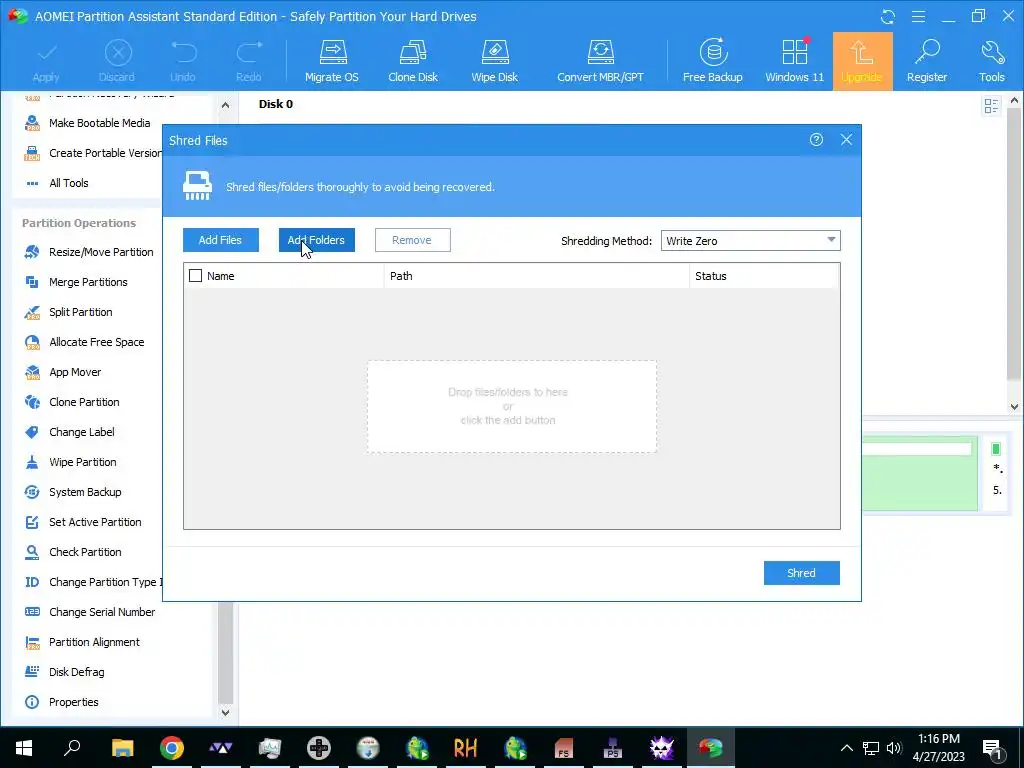Click the Properties info icon

(x=32, y=702)
